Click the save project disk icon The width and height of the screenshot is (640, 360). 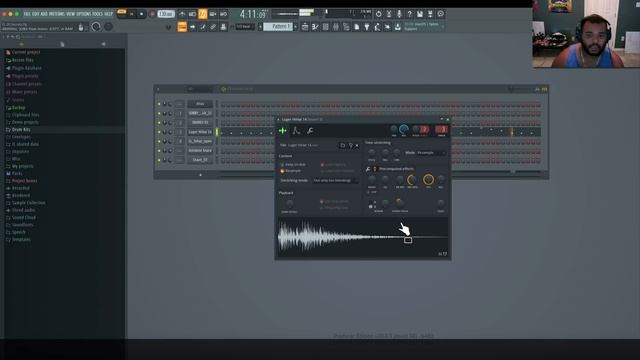[x=420, y=14]
